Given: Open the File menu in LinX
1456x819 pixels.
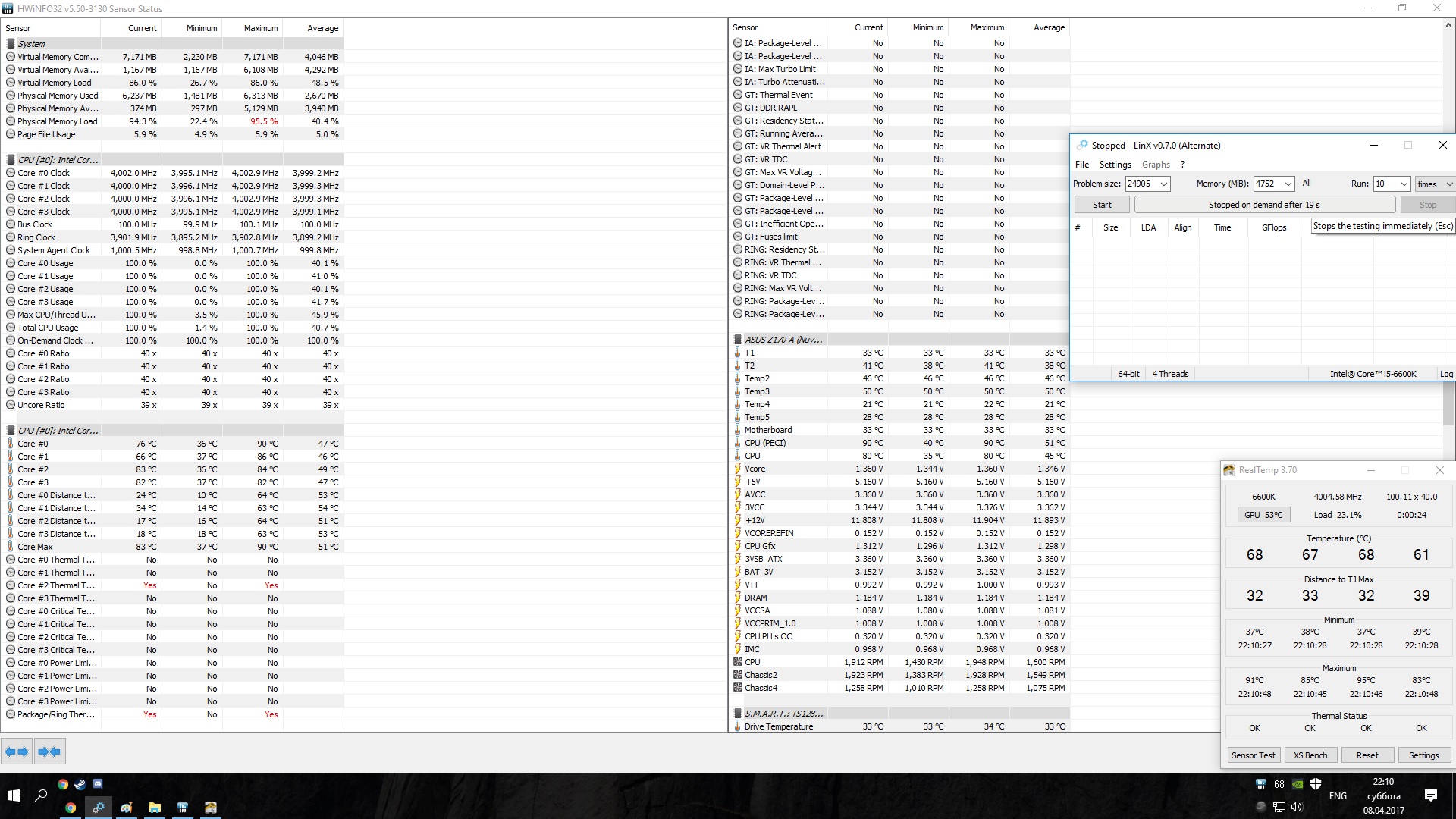Looking at the screenshot, I should pos(1081,165).
